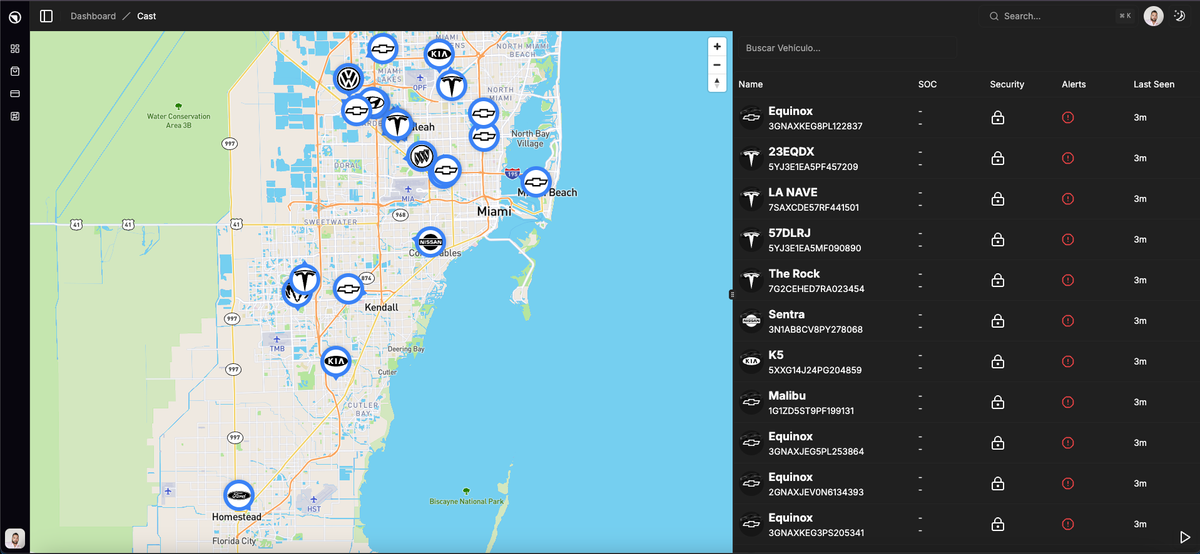Click the lock icon for 23EQDX
The width and height of the screenshot is (1200, 554).
click(997, 158)
